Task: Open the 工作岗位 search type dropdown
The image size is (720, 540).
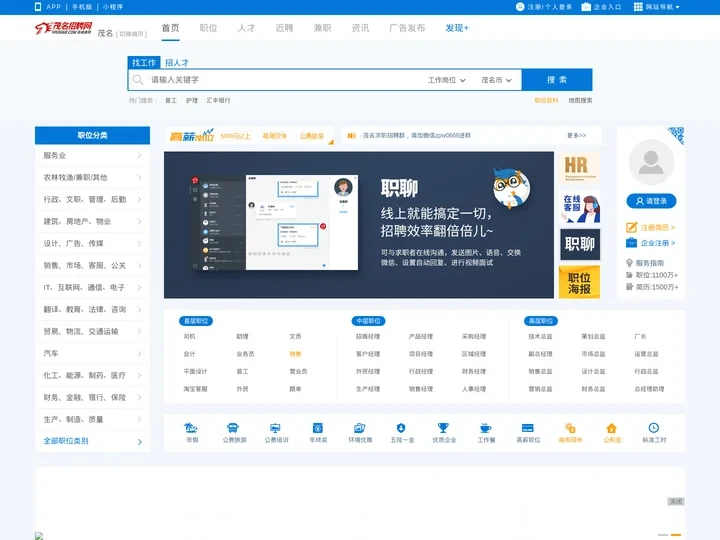Action: tap(447, 80)
